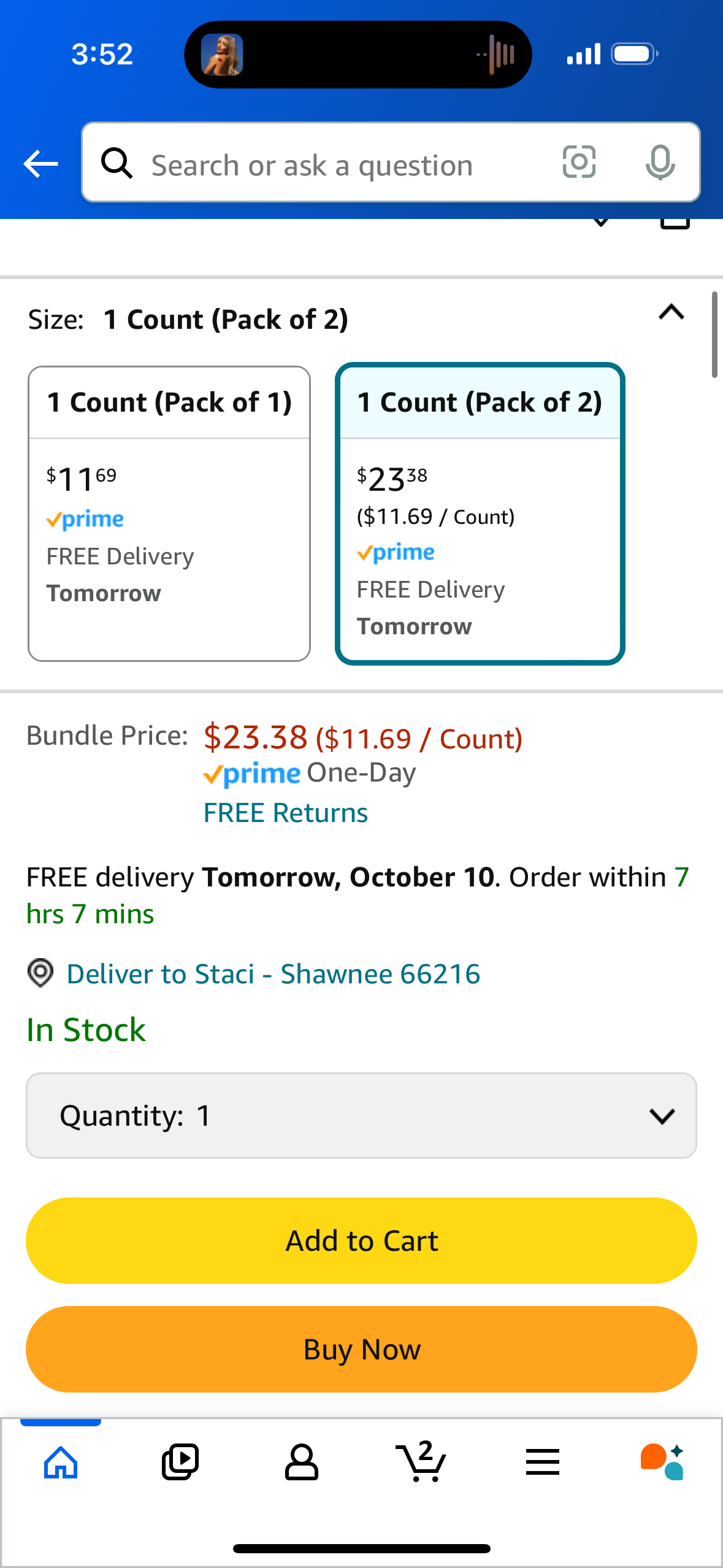The height and width of the screenshot is (1568, 723).
Task: Select the 1 Count (Pack of 1) option
Action: 169,513
